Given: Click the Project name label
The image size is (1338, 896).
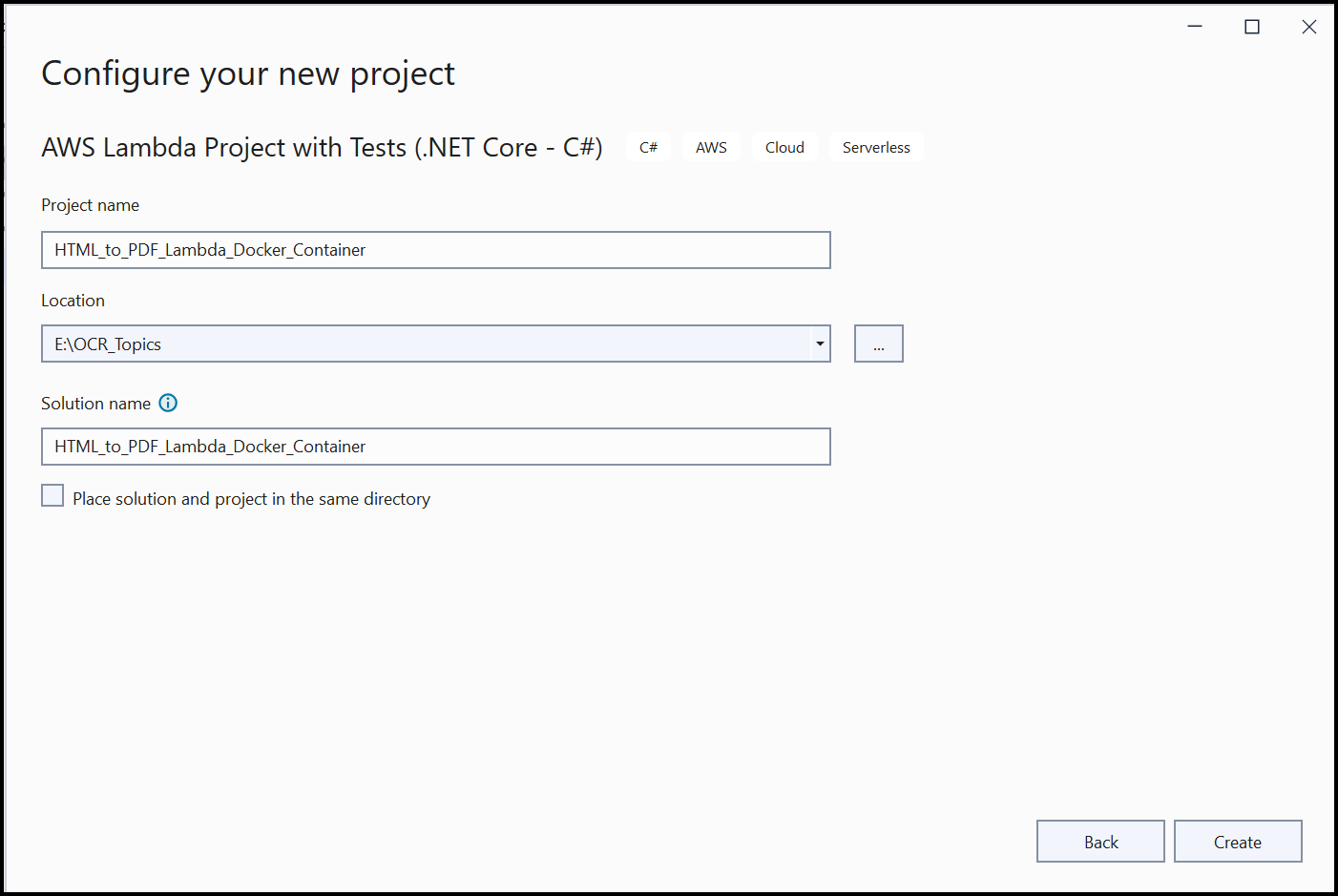Looking at the screenshot, I should (x=90, y=205).
